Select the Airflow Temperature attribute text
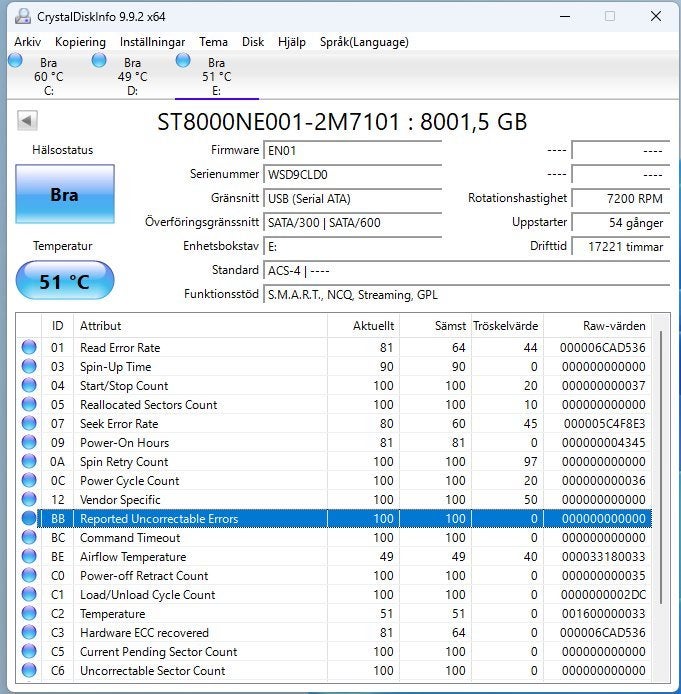Viewport: 681px width, 694px height. (x=133, y=557)
